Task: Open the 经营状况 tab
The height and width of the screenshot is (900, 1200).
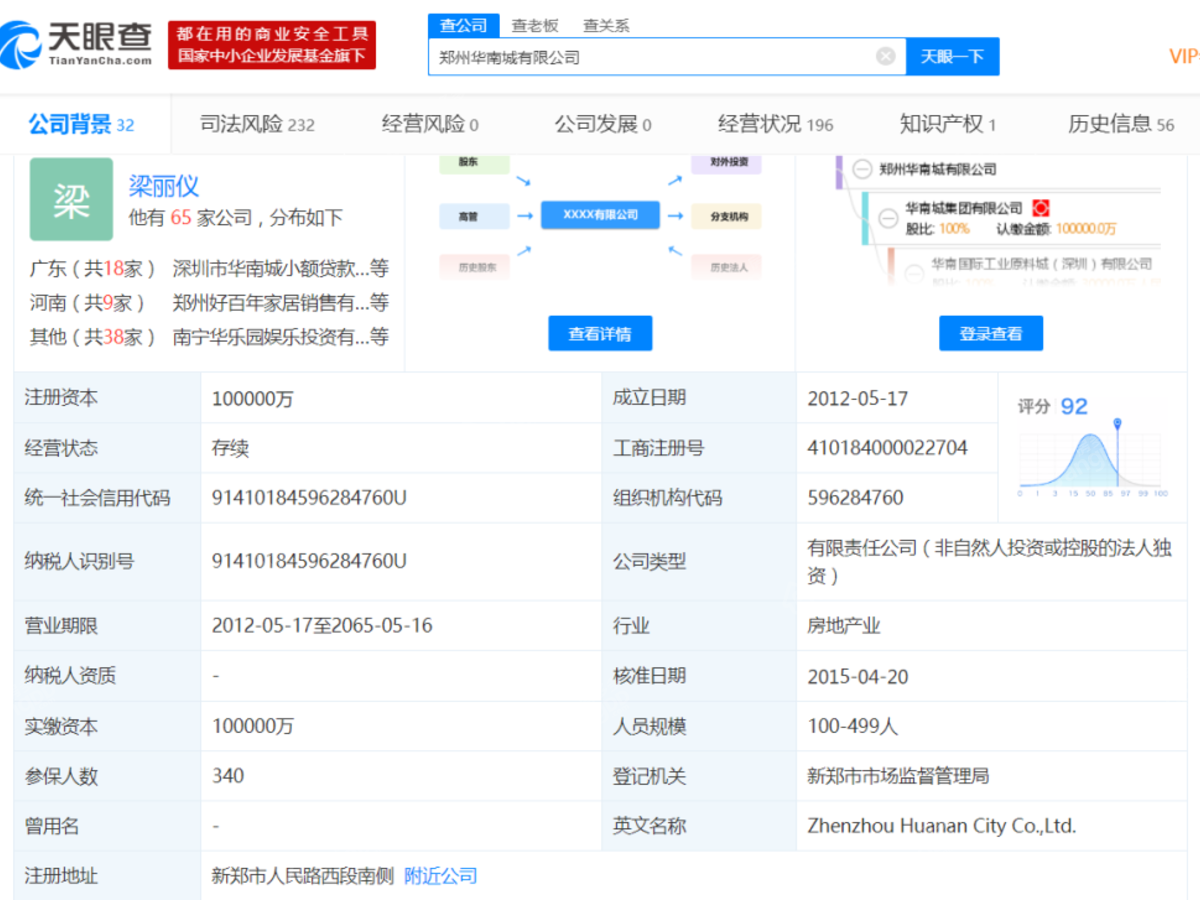Action: pyautogui.click(x=775, y=125)
